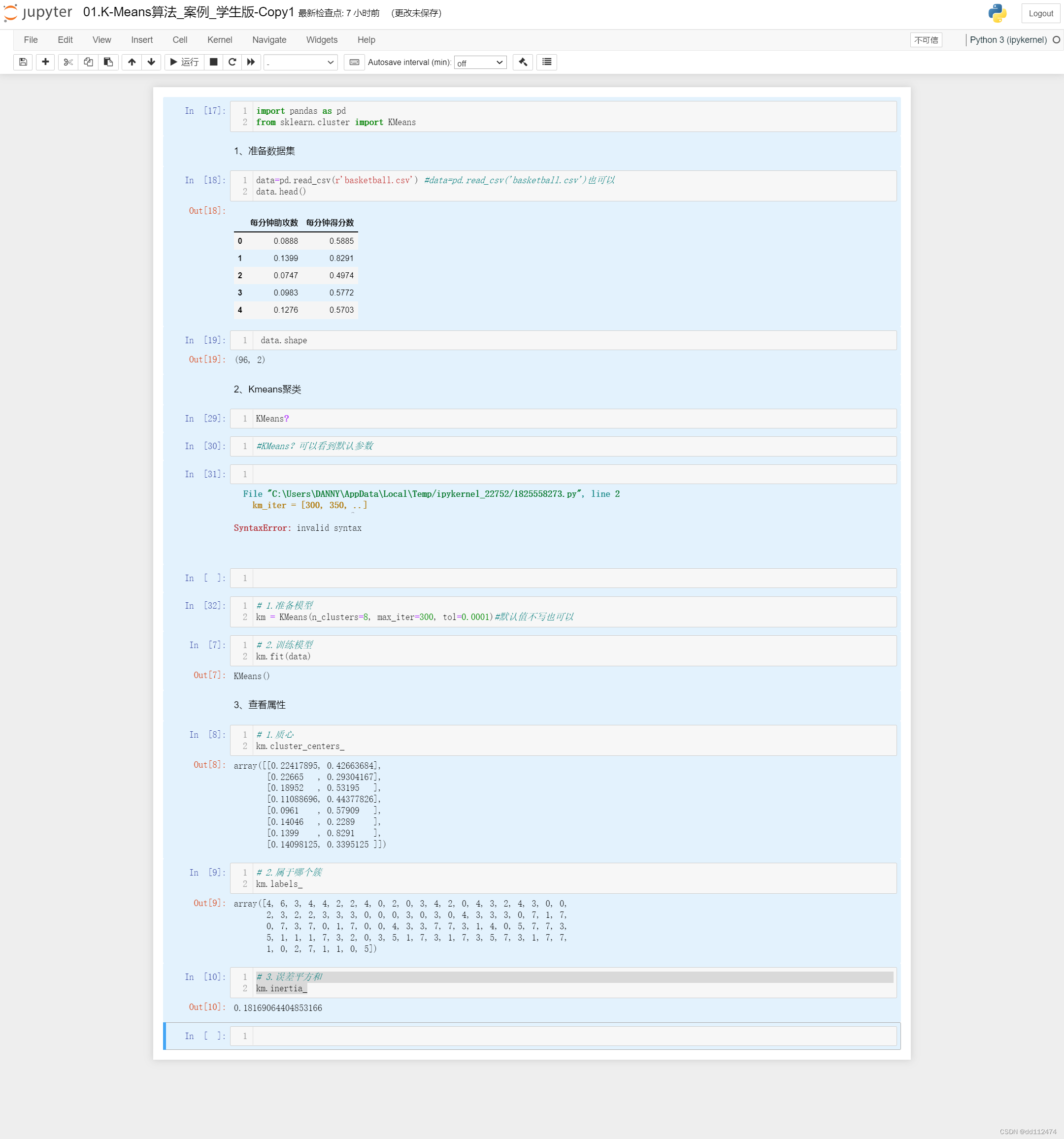This screenshot has width=1064, height=1139.
Task: Click the save and checkpoint icon
Action: [x=23, y=62]
